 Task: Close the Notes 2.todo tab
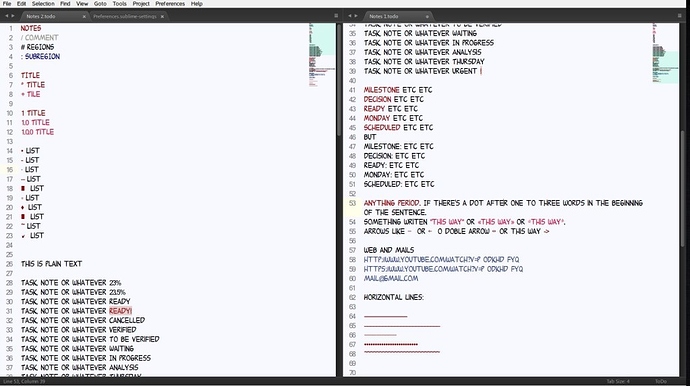84,16
